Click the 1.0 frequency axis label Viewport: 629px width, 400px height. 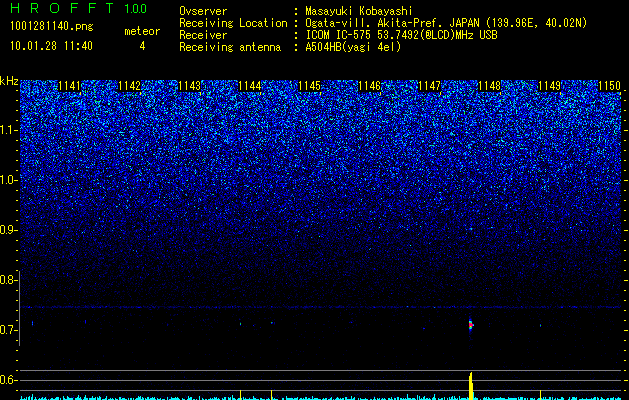pos(7,180)
